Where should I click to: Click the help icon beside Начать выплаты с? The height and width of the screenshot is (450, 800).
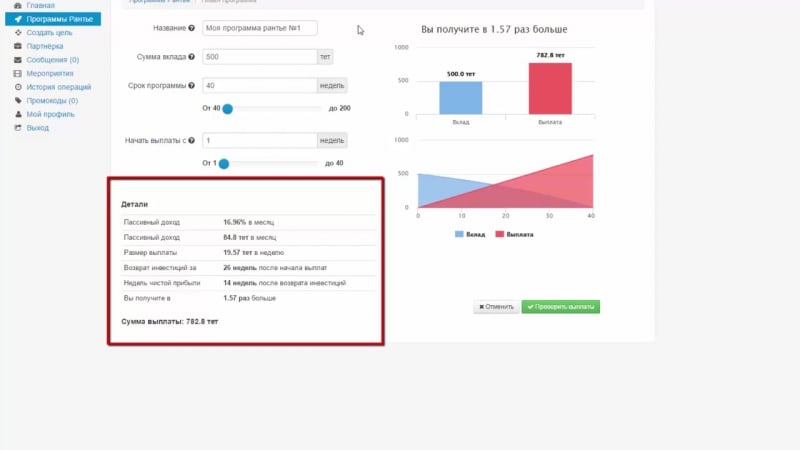[191, 141]
